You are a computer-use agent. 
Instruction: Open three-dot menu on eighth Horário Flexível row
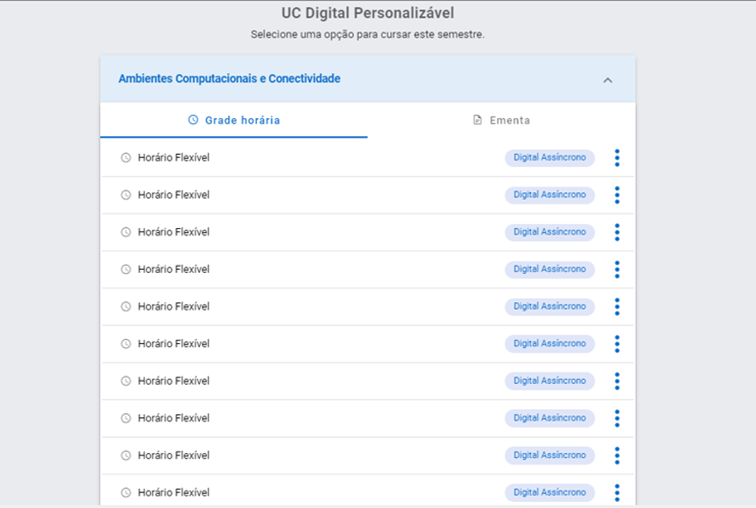coord(617,418)
